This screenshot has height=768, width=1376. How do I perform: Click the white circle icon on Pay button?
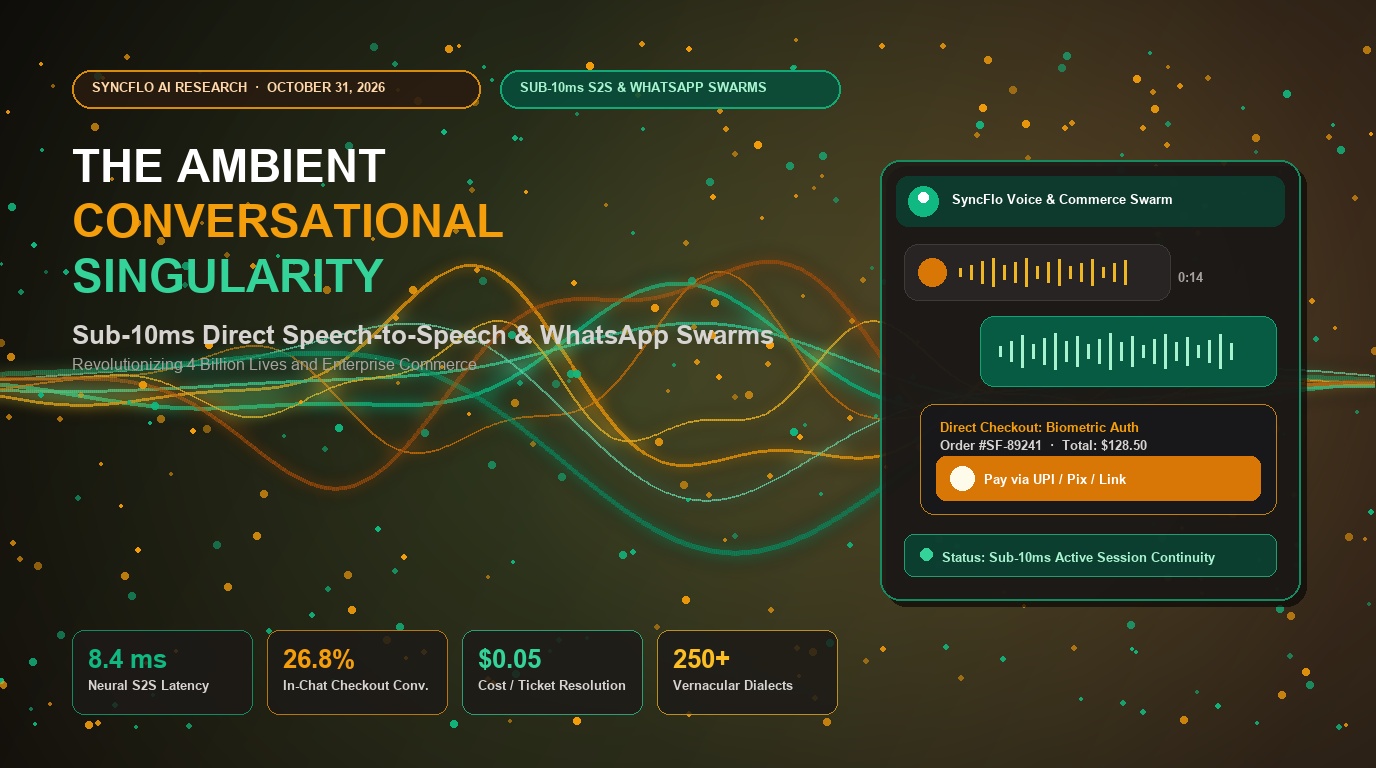click(x=962, y=479)
